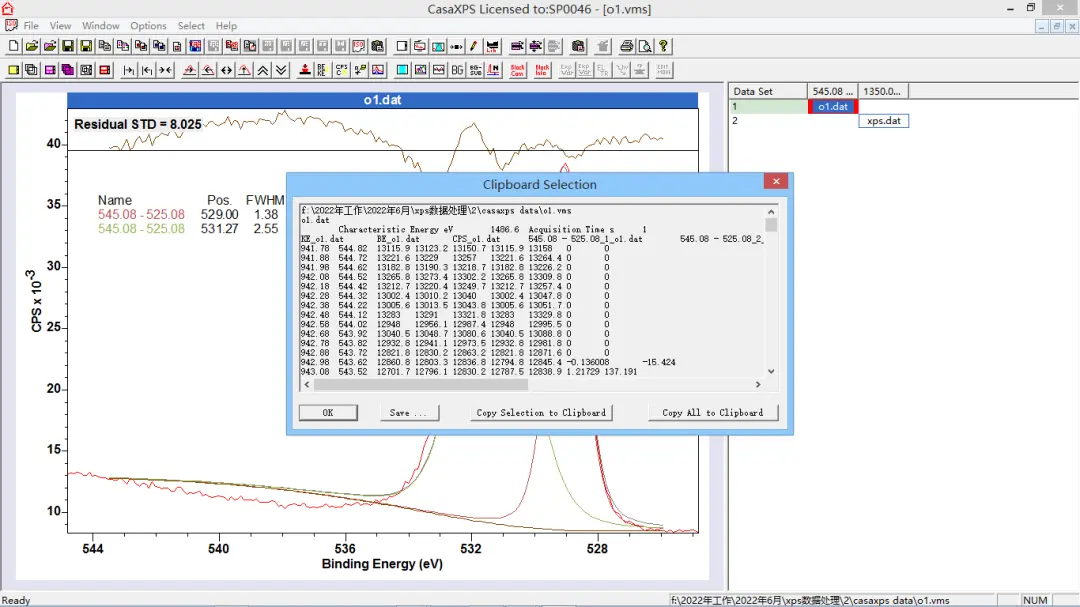This screenshot has height=607, width=1080.
Task: Click the BE/KE energy scale icon
Action: click(x=322, y=70)
